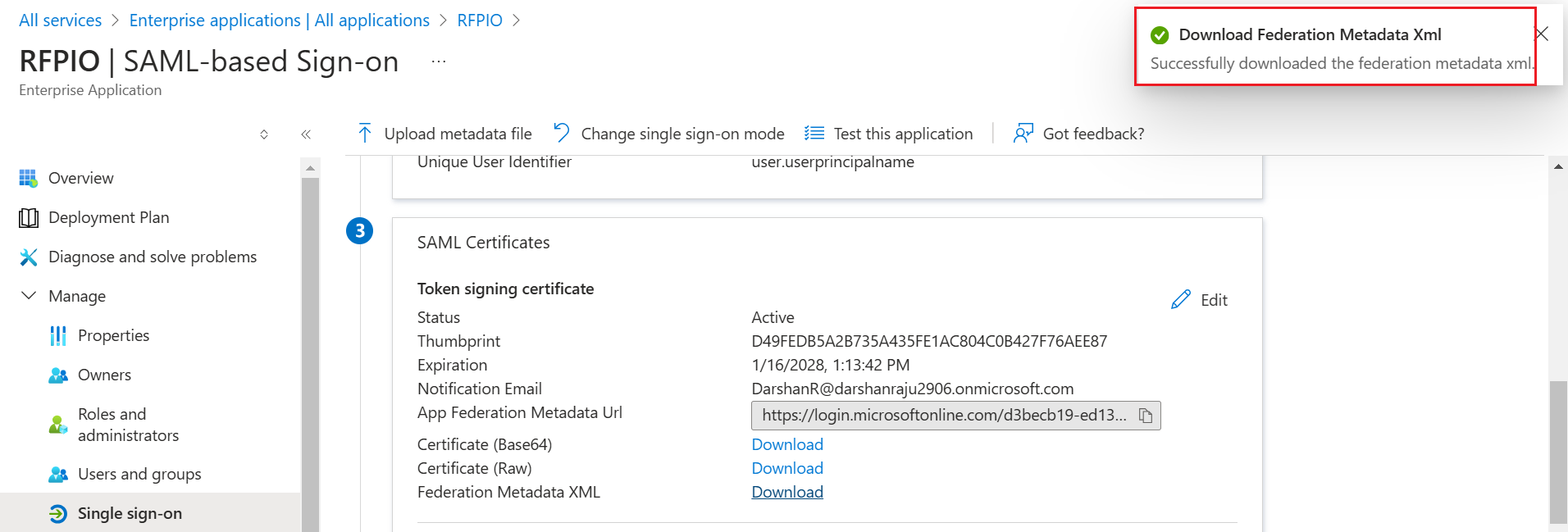Click the Test this application checklist icon
1568x532 pixels.
[814, 133]
